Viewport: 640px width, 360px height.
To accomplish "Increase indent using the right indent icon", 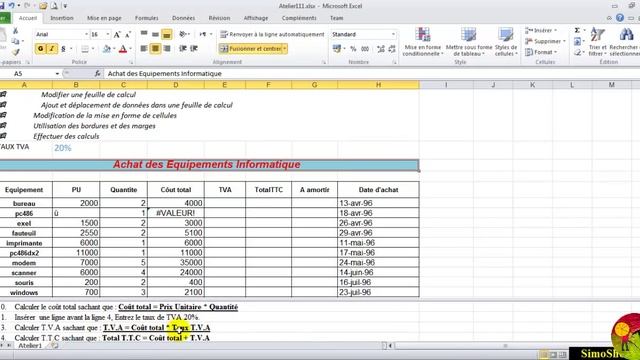I will pos(194,49).
